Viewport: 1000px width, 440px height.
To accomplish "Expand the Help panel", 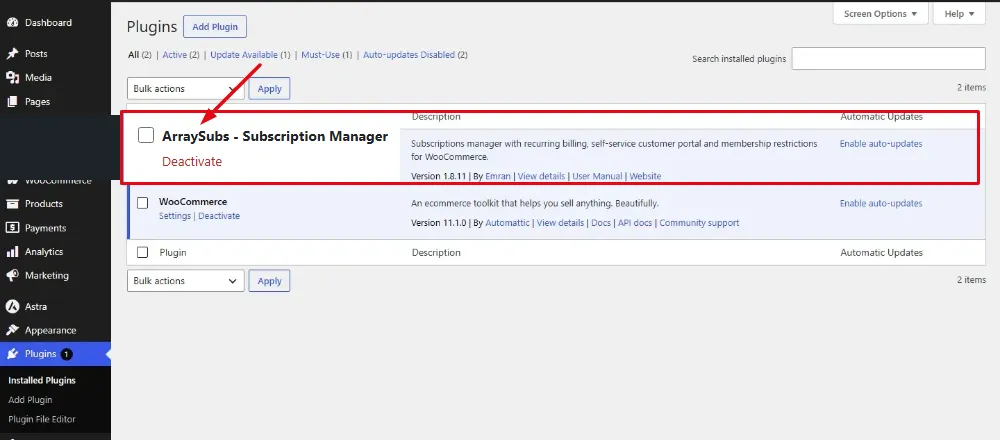I will (959, 13).
